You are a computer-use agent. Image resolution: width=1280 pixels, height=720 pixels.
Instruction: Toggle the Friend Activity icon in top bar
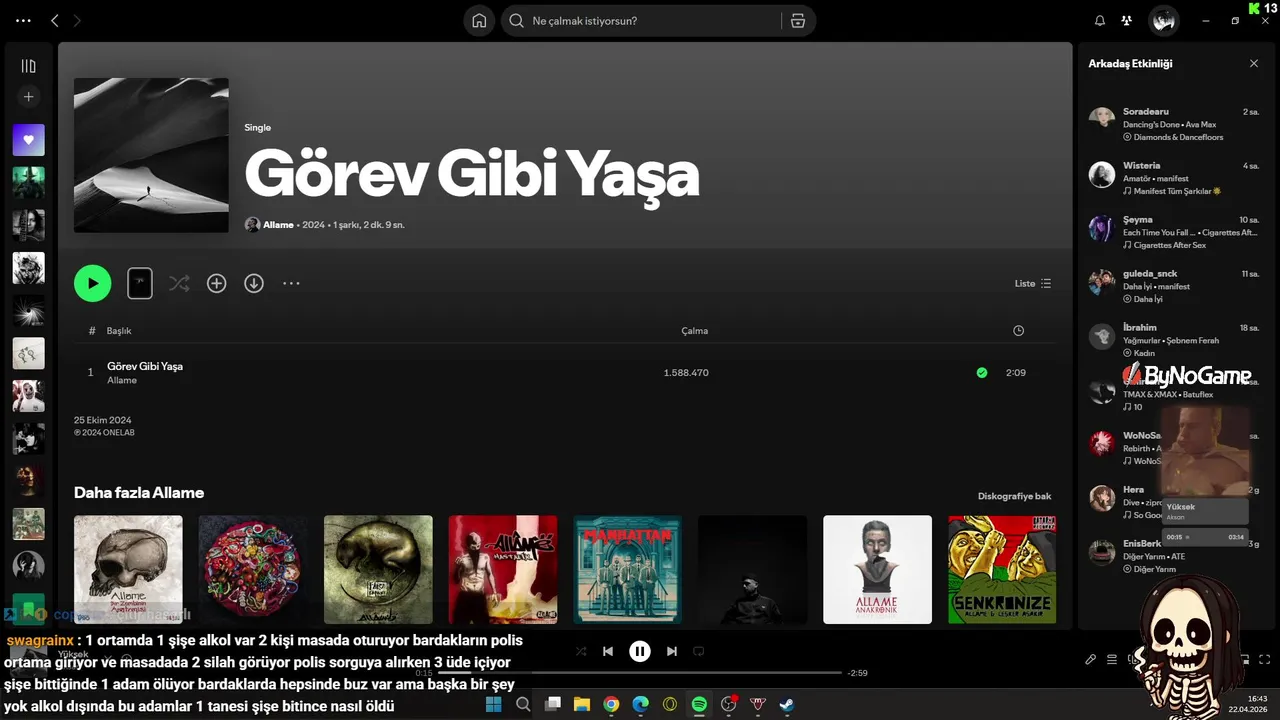tap(1127, 20)
